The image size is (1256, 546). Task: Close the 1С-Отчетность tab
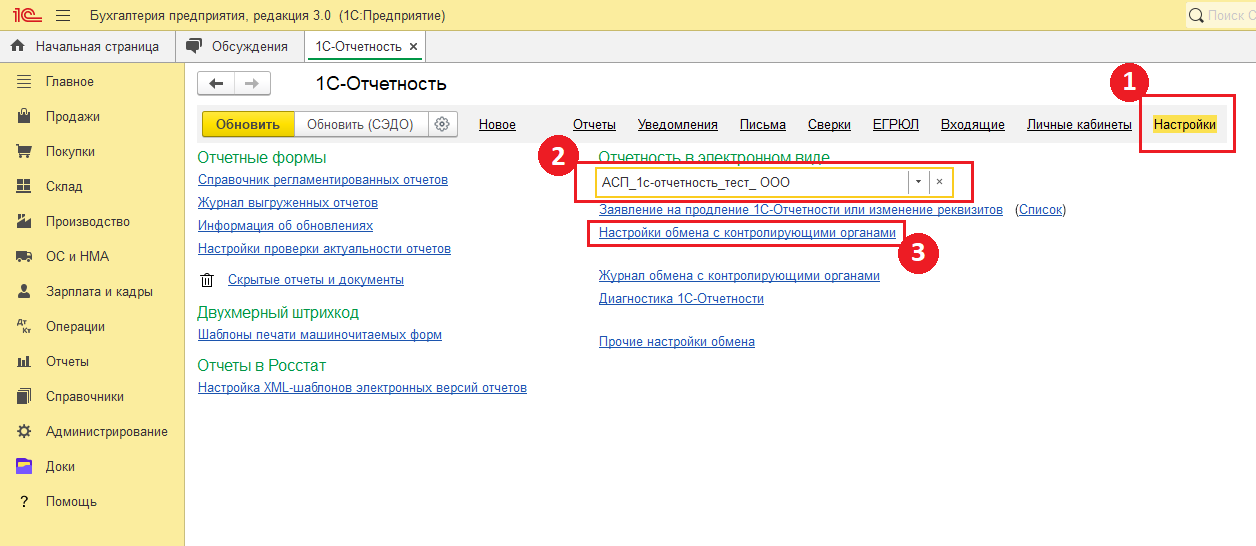[413, 47]
